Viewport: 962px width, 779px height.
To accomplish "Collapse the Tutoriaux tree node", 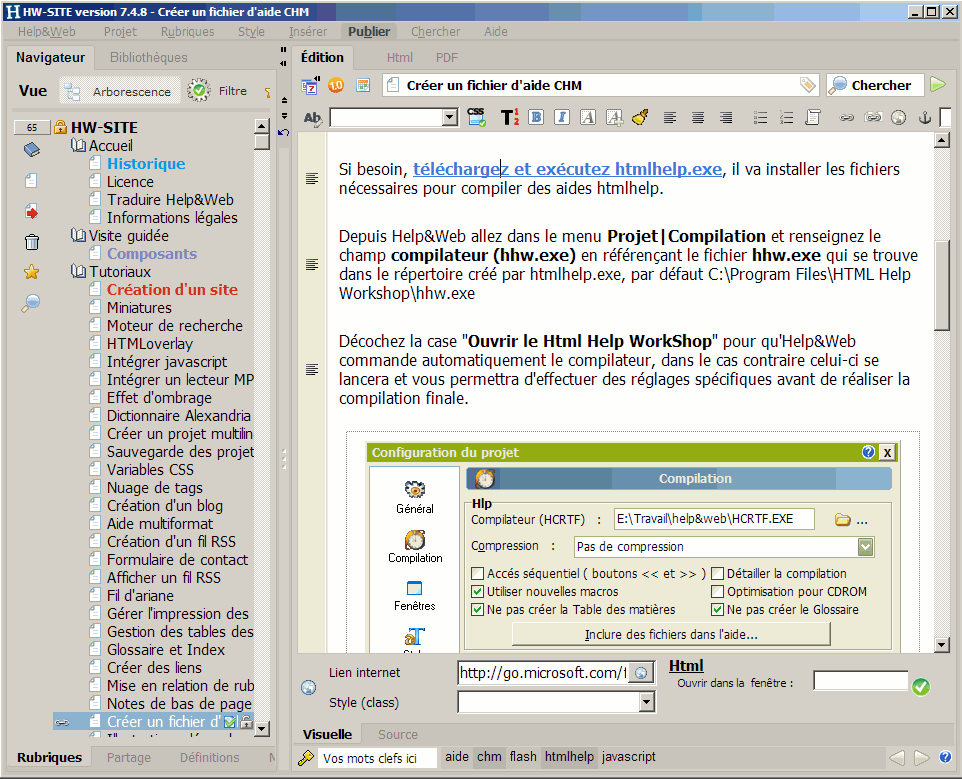I will pos(78,272).
